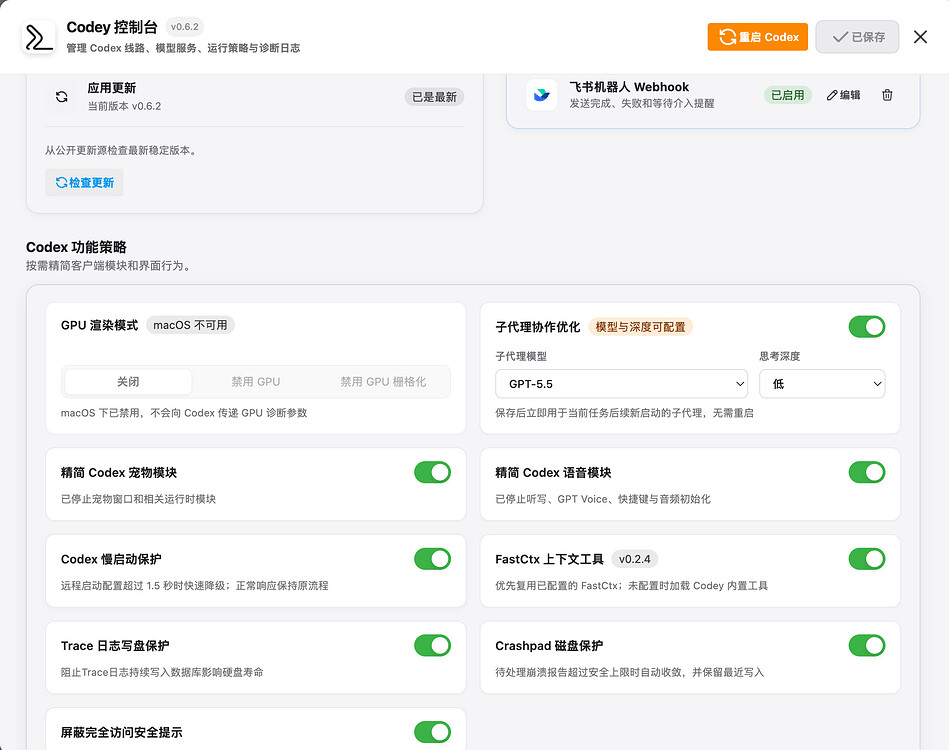
Task: Click the 已保存 saved button
Action: 857,37
